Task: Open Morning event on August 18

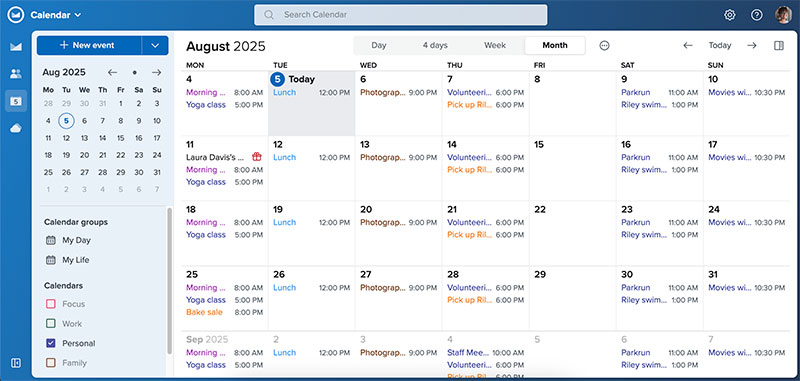Action: pyautogui.click(x=224, y=222)
